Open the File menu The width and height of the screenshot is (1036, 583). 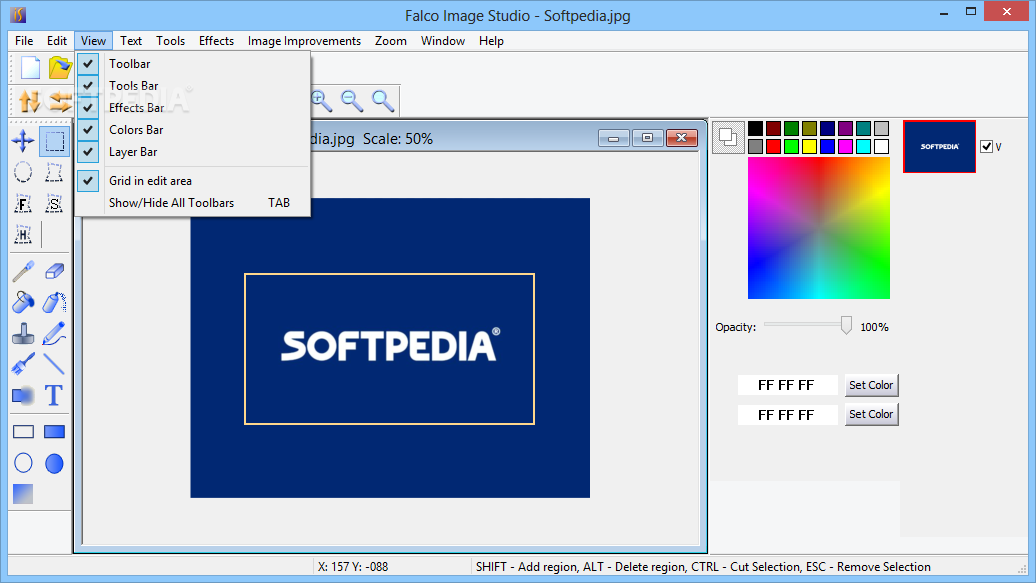24,41
